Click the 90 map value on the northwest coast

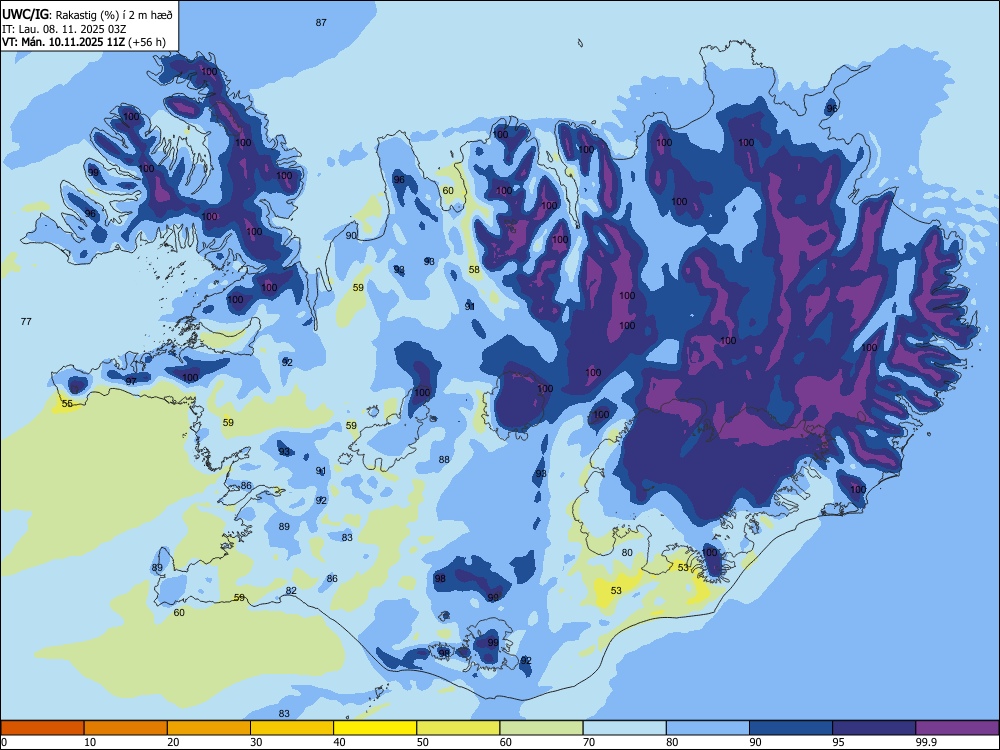pos(351,235)
